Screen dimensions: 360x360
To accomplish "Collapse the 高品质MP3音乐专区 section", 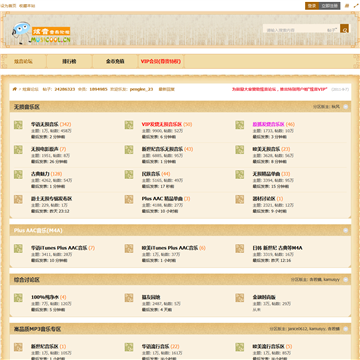I will 346,329.
